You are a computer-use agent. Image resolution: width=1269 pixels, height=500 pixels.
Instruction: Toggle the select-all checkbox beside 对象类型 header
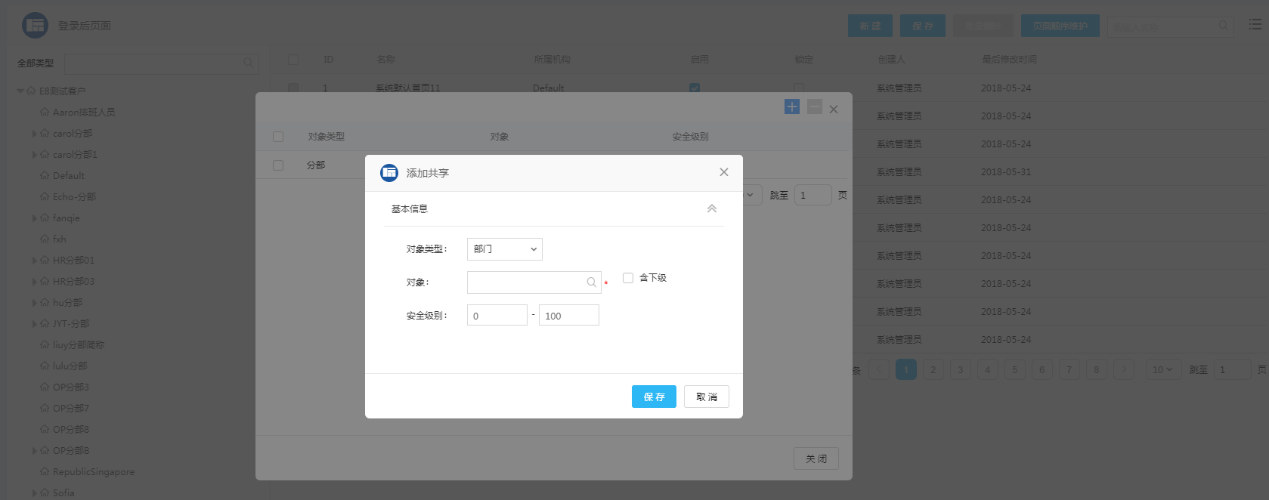pyautogui.click(x=278, y=137)
